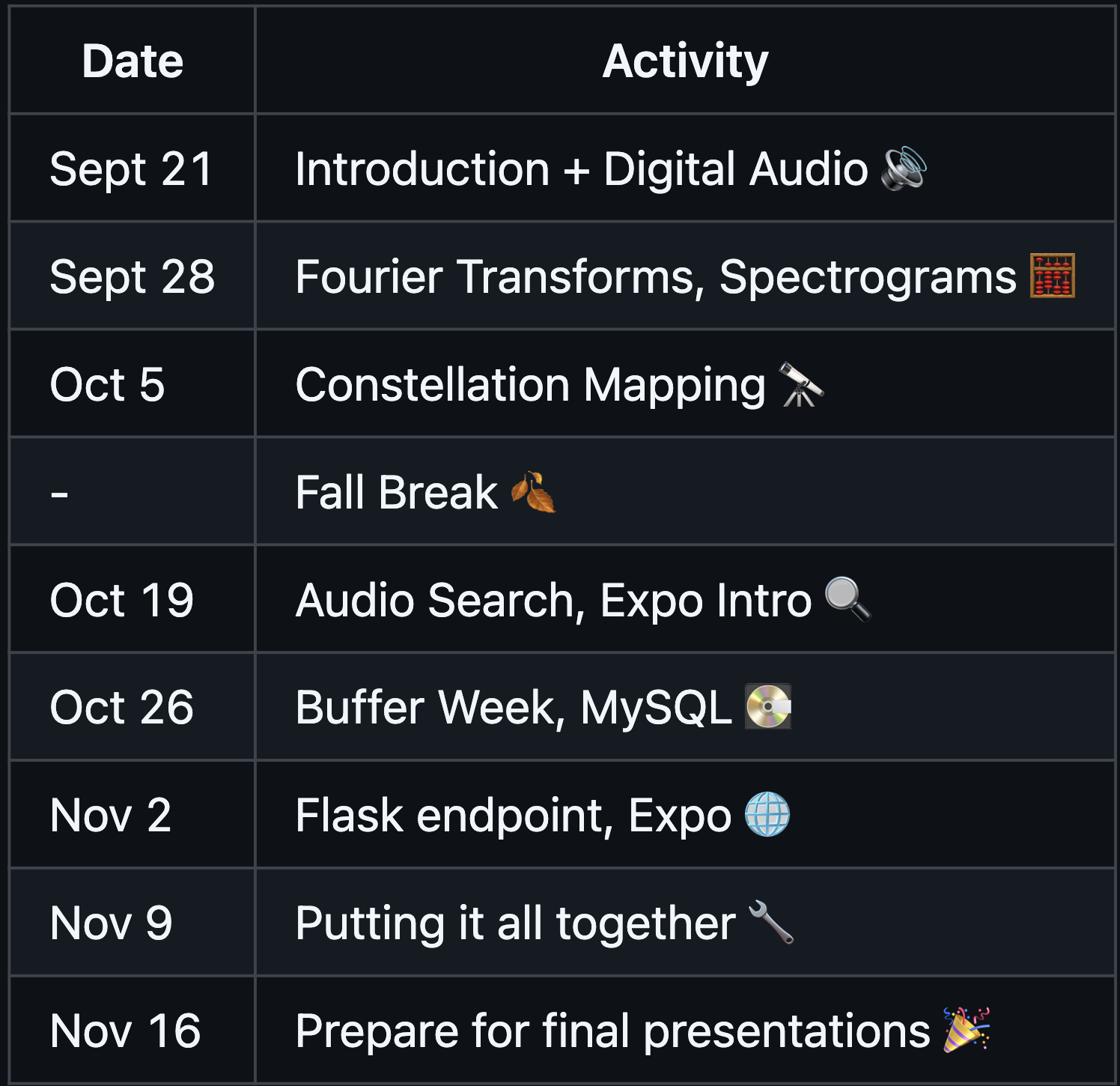The width and height of the screenshot is (1120, 1086).
Task: Click the Nov 16 date cell
Action: [126, 1030]
